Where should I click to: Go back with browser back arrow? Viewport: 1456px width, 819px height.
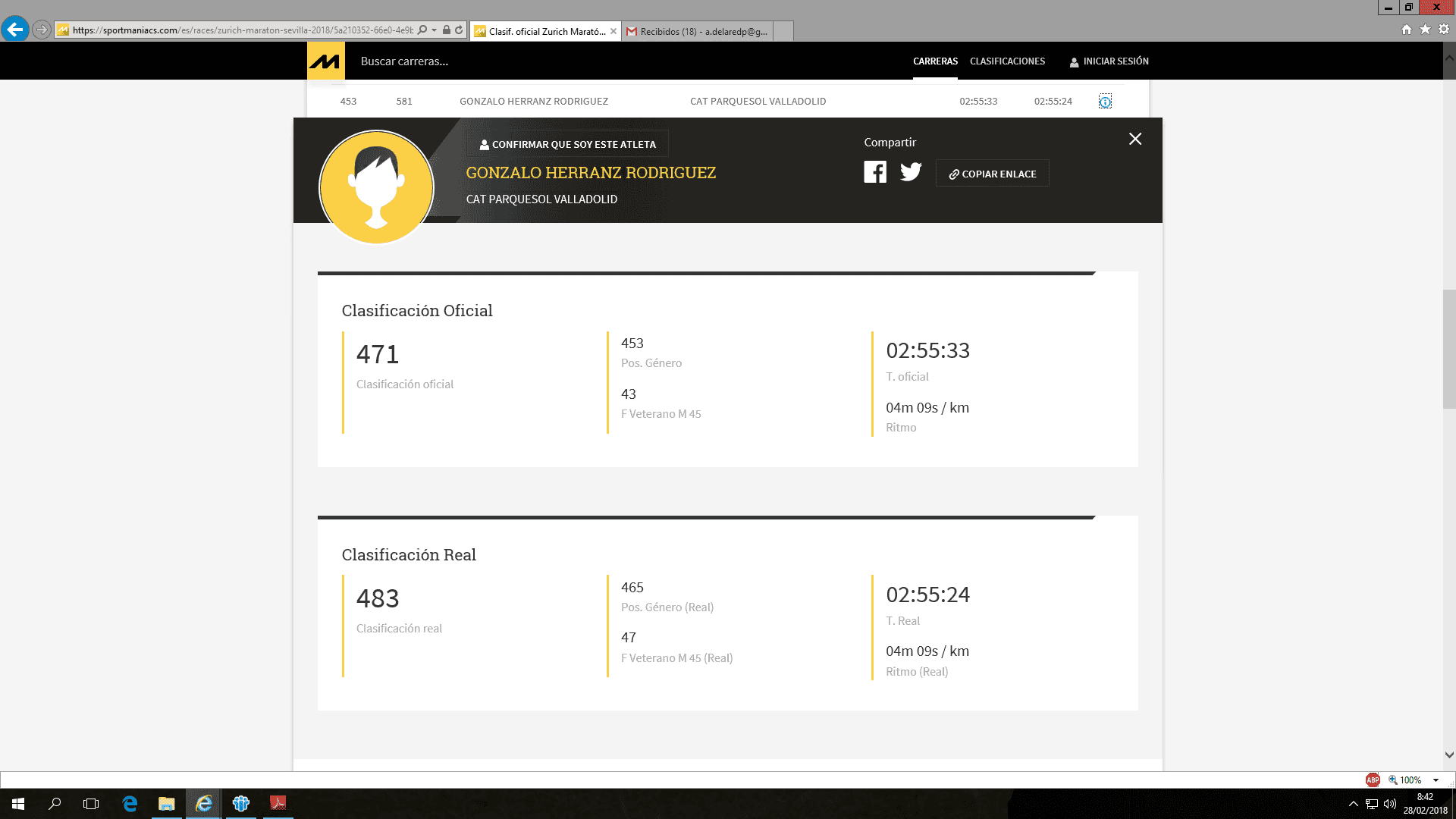14,30
